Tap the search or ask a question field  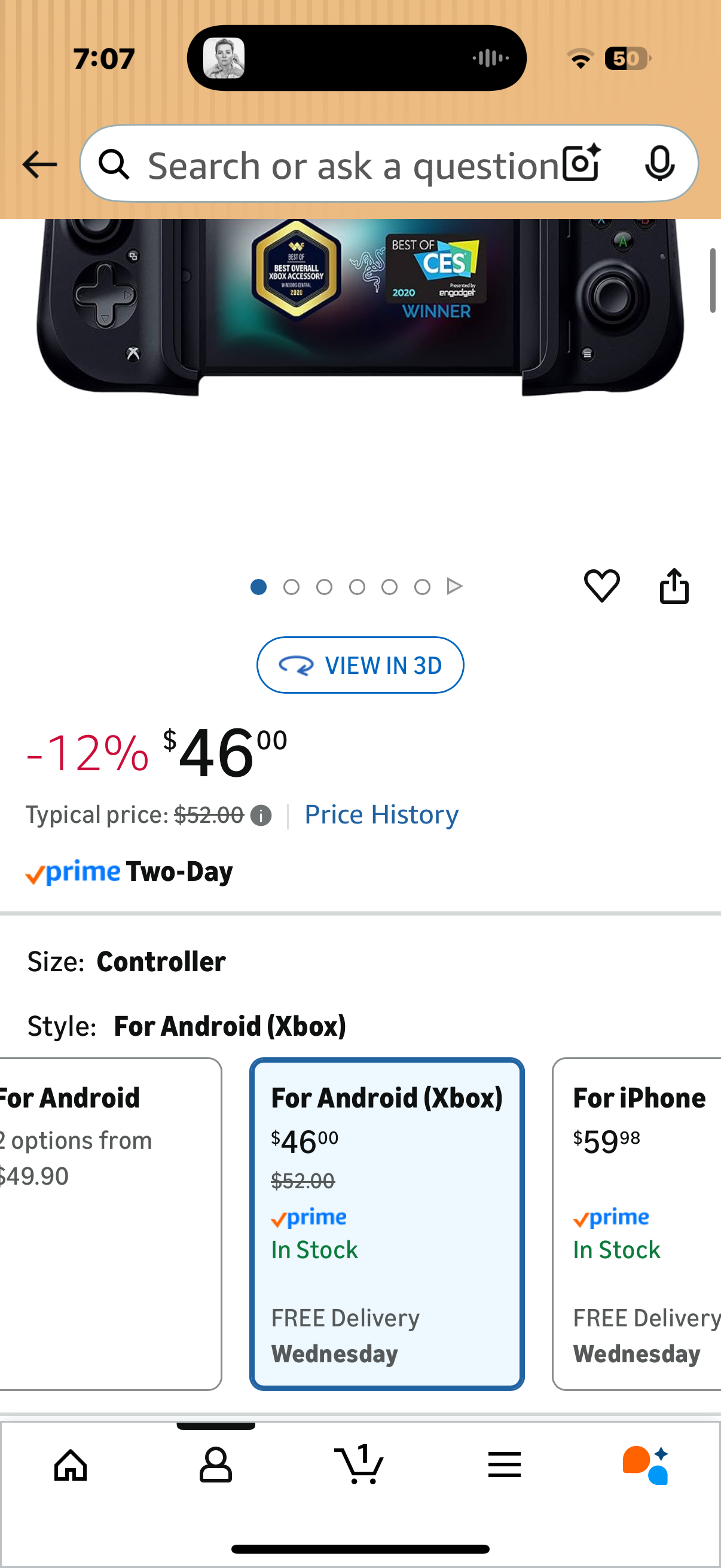[341, 163]
